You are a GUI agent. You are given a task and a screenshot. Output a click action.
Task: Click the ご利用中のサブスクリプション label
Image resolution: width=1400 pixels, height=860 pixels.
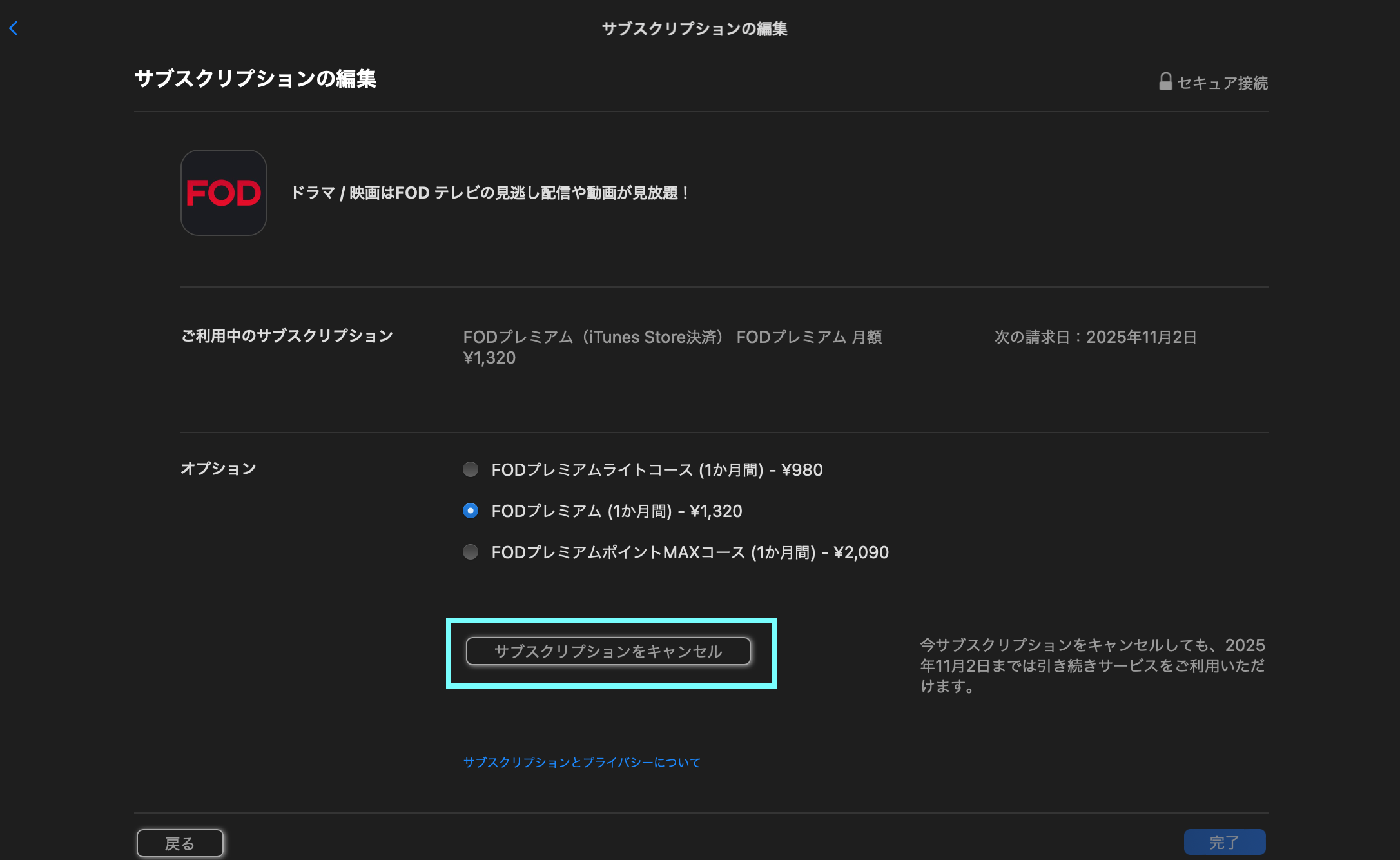tap(287, 336)
